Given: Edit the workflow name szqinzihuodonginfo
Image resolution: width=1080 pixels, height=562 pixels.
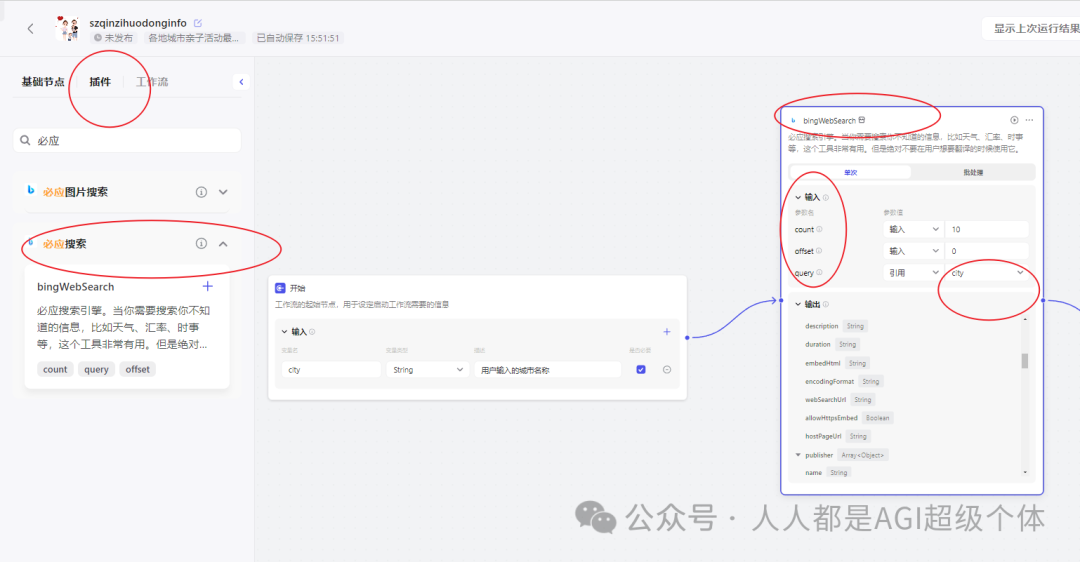Looking at the screenshot, I should [x=198, y=23].
